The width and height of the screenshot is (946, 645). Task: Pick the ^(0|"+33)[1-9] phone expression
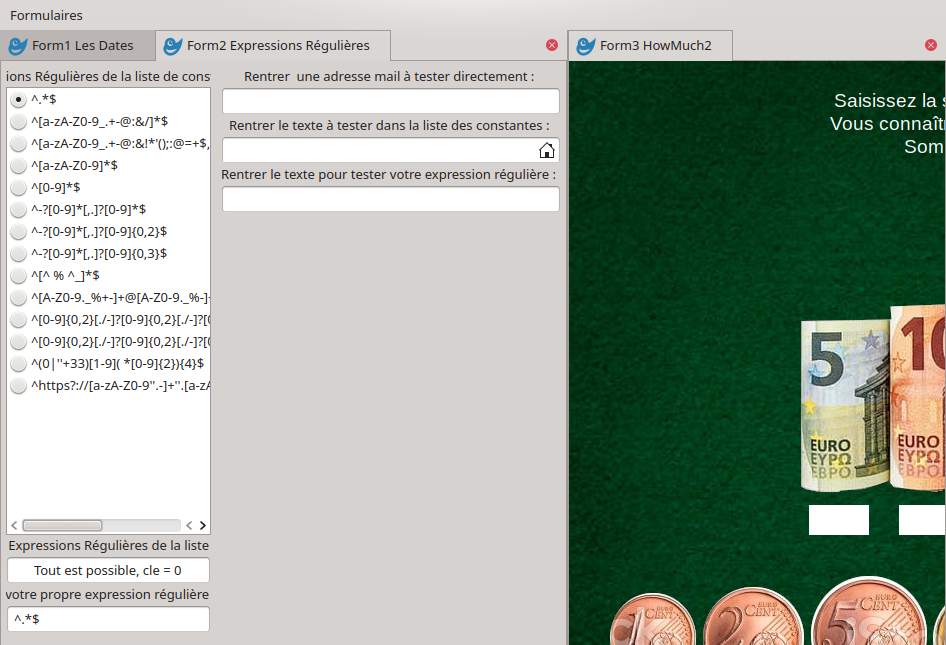click(18, 364)
